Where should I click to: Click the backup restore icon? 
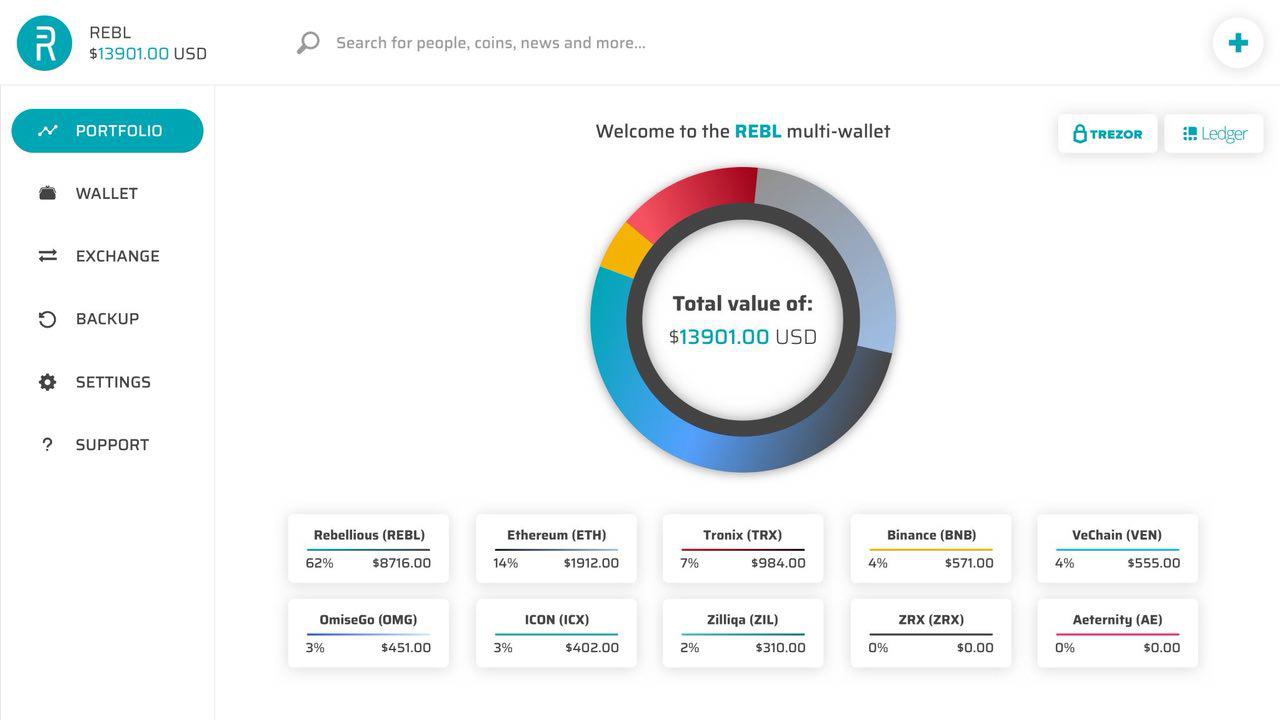pyautogui.click(x=47, y=319)
